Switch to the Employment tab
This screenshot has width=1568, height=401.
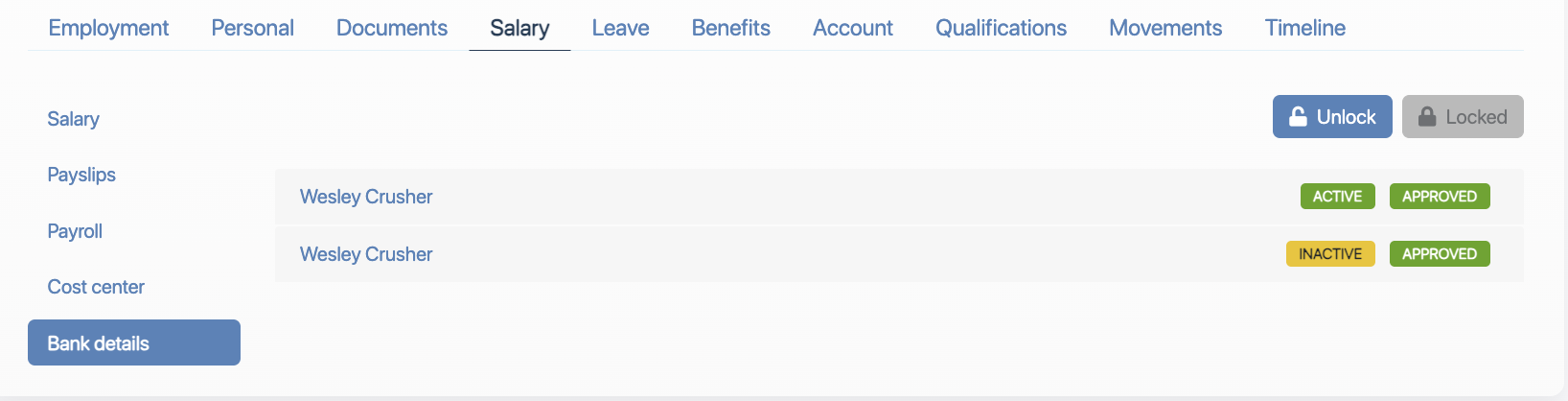click(108, 28)
